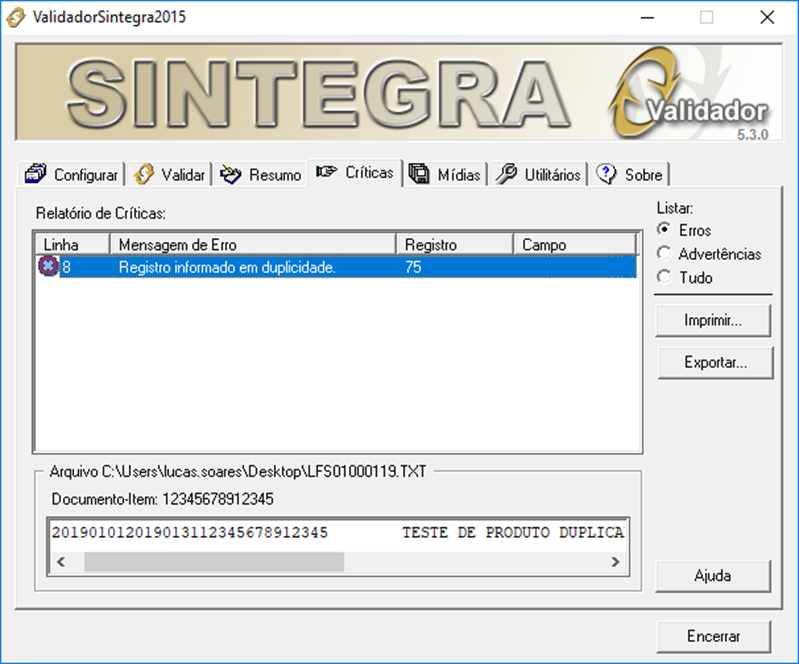Click the record text '201901012019013112345678912345'

point(190,533)
